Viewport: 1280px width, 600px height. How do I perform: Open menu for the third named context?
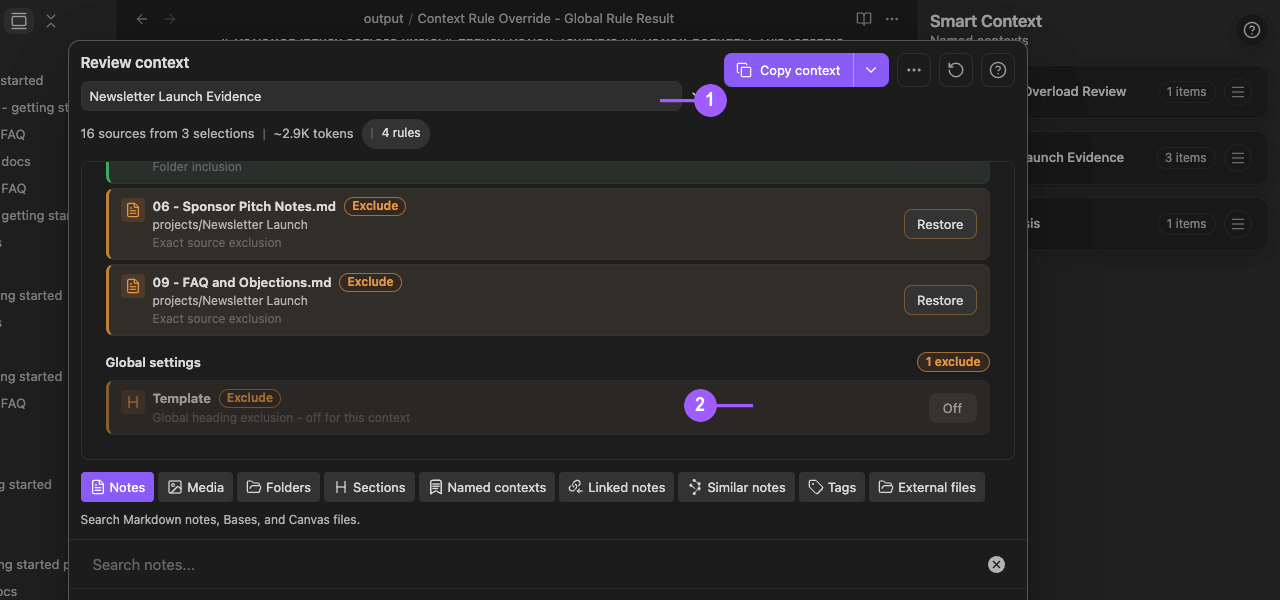pos(1238,224)
